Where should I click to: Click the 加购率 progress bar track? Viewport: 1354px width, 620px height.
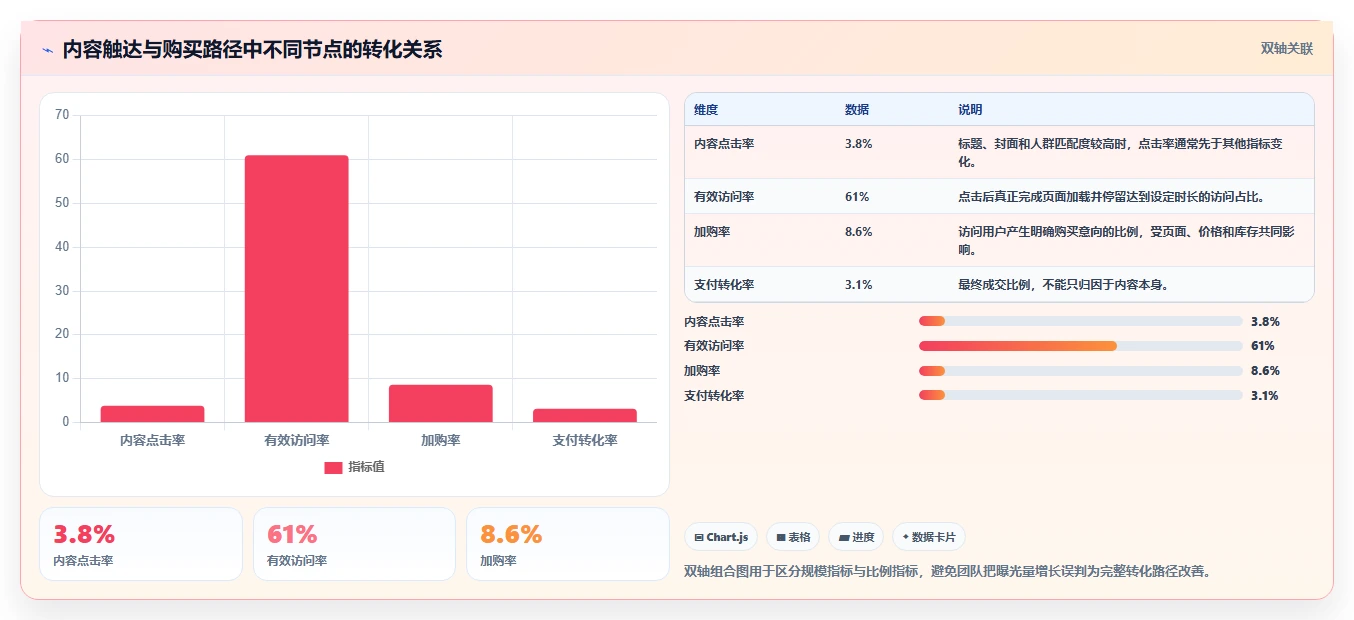click(1080, 371)
